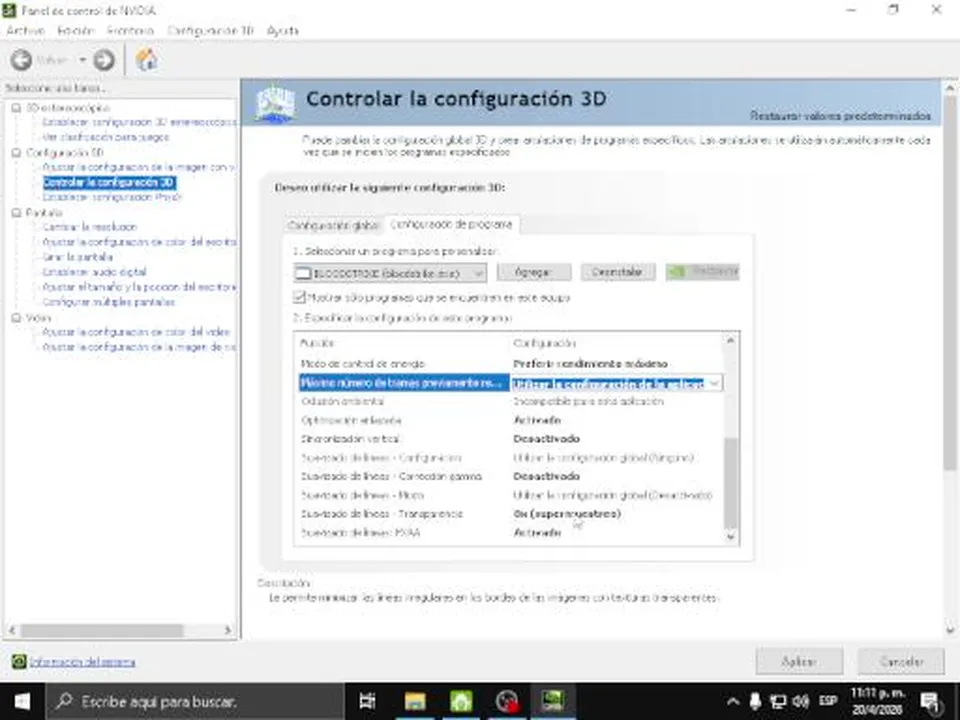Select the Optimización enlazada row
The width and height of the screenshot is (960, 720).
tap(509, 421)
